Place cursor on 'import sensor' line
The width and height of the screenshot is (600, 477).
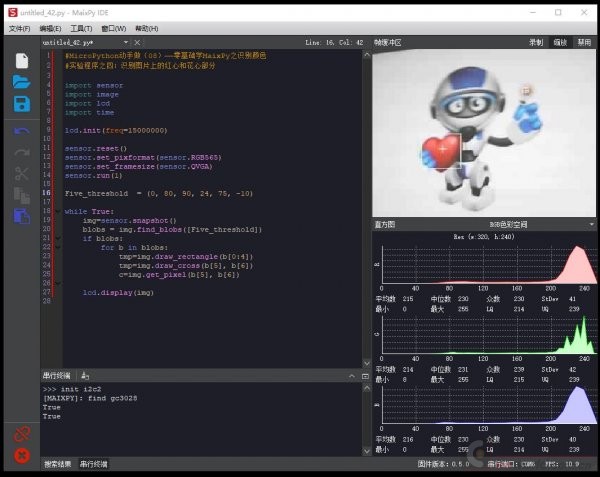[94, 86]
